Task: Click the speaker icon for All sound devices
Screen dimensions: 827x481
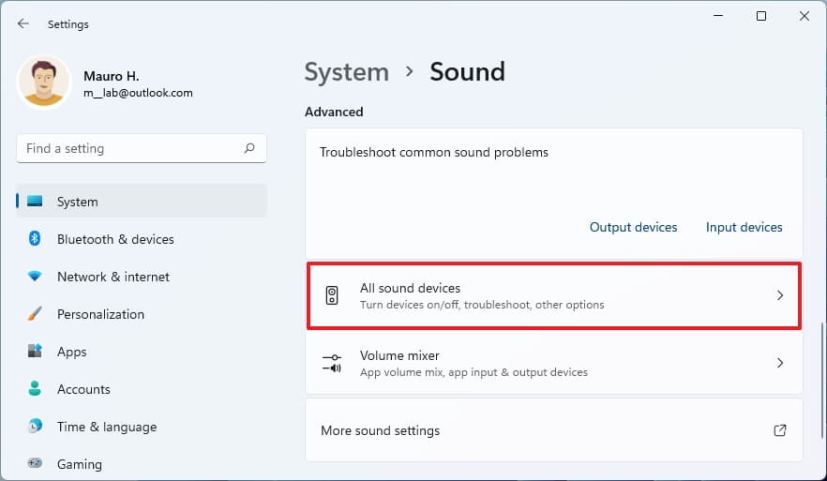Action: click(x=333, y=296)
